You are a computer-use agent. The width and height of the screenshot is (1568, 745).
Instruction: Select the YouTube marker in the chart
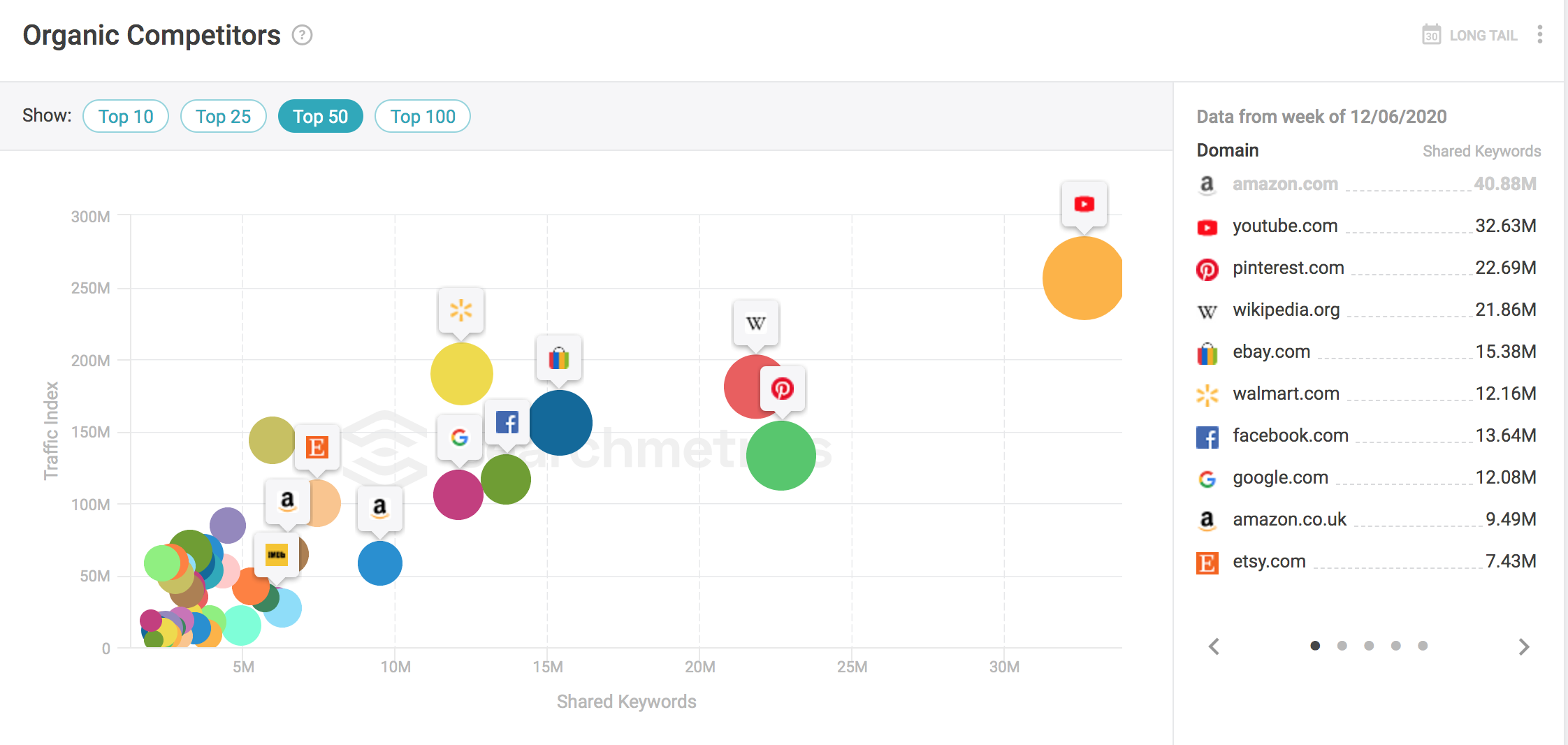click(x=1084, y=204)
